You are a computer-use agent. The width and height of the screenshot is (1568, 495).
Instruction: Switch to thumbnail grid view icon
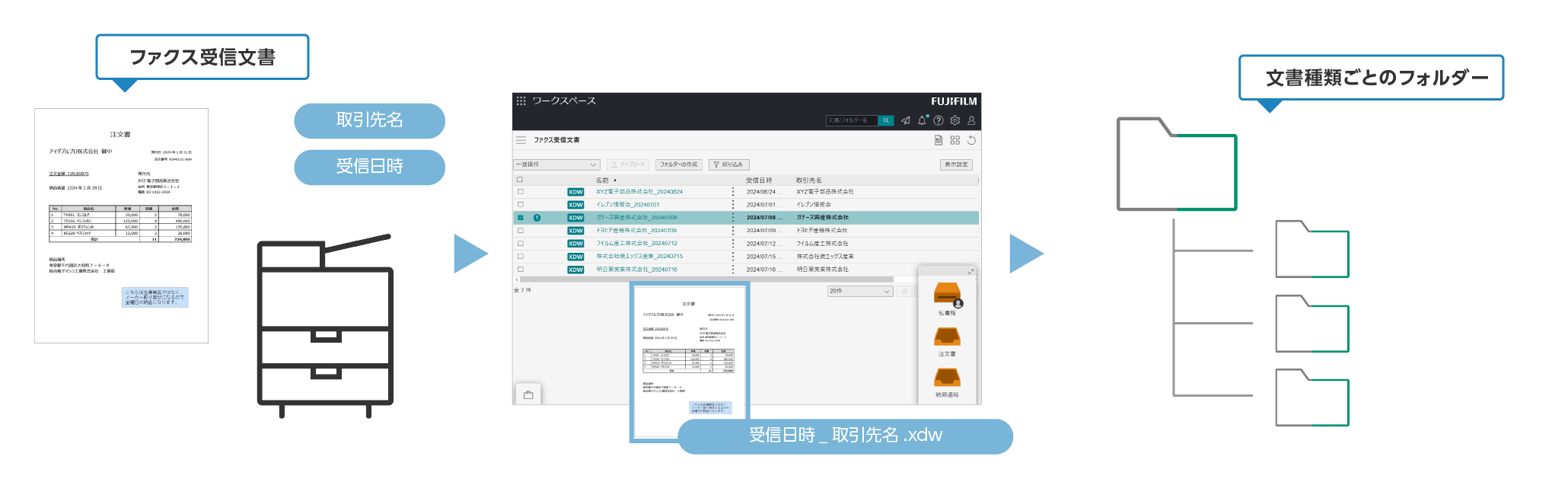955,140
